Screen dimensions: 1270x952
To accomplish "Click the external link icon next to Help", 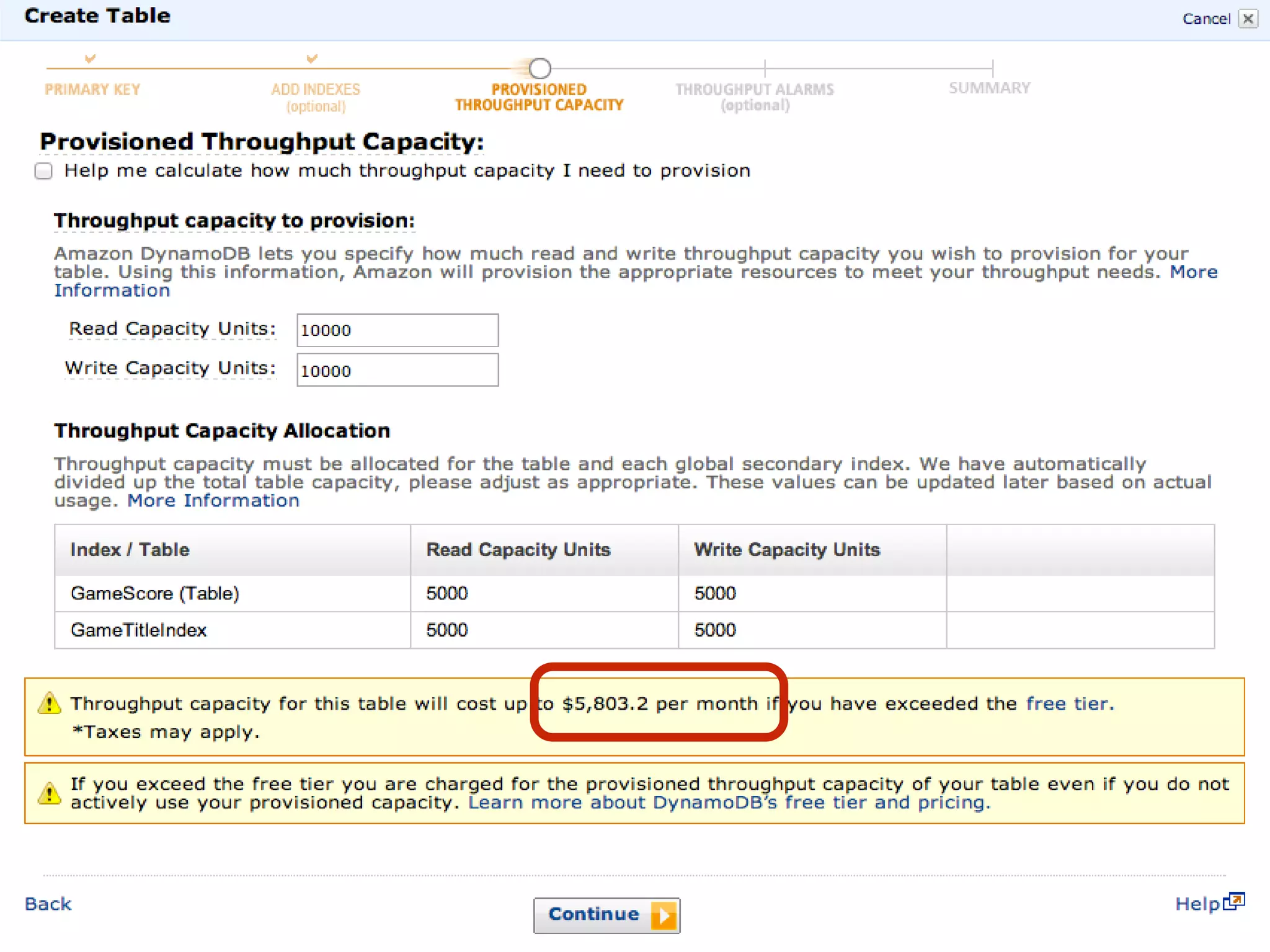I will point(1235,901).
